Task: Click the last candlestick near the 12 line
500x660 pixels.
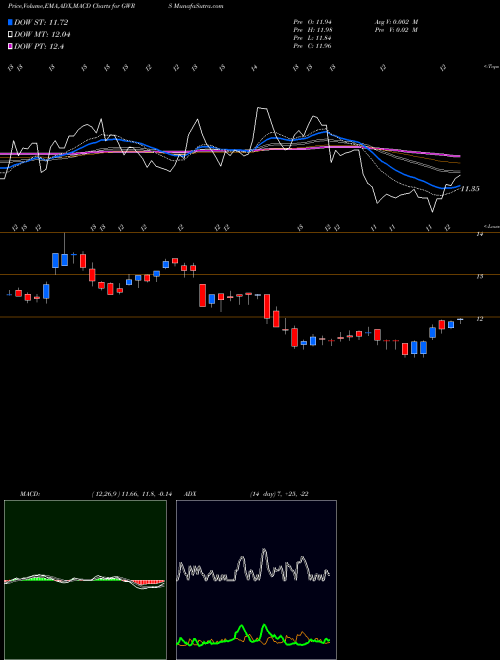Action: [460, 320]
